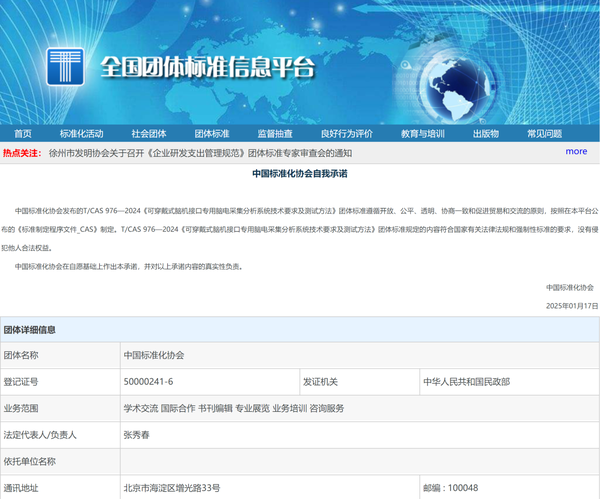Select 良好行为评价 navigation item
The height and width of the screenshot is (499, 600).
(x=347, y=134)
